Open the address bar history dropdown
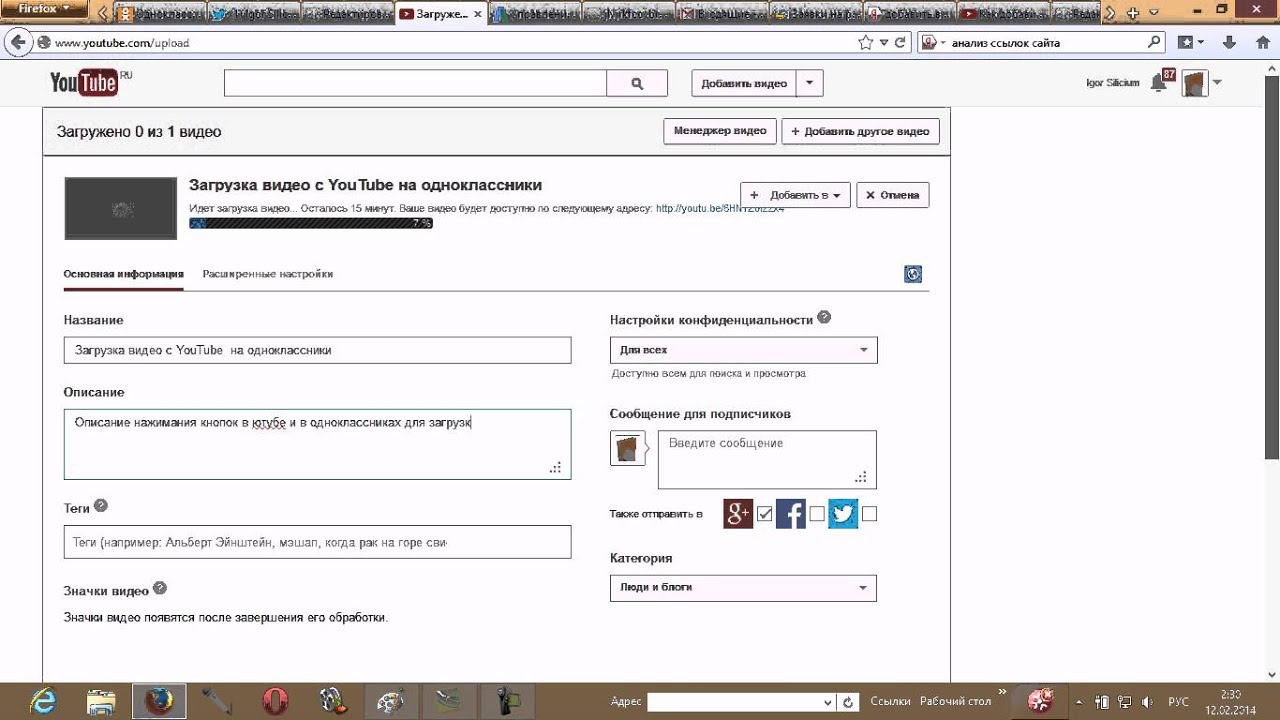1280x720 pixels. coord(884,43)
